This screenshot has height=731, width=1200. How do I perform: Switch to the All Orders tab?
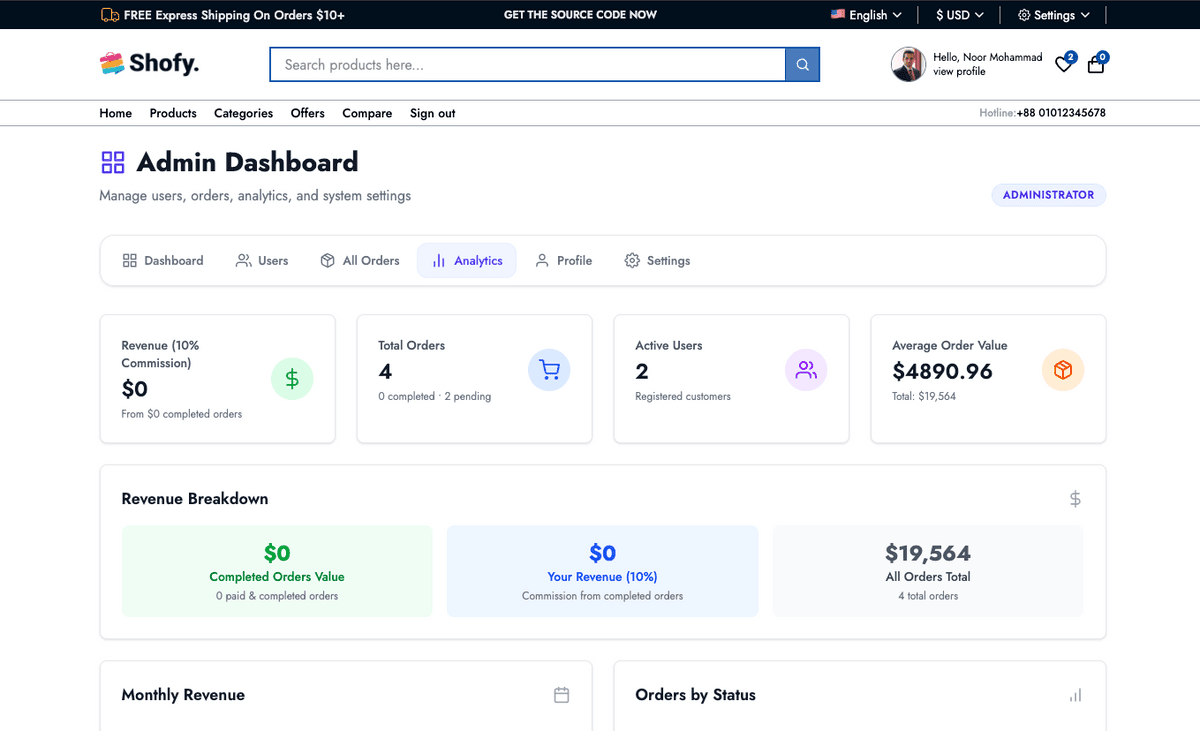pos(360,261)
